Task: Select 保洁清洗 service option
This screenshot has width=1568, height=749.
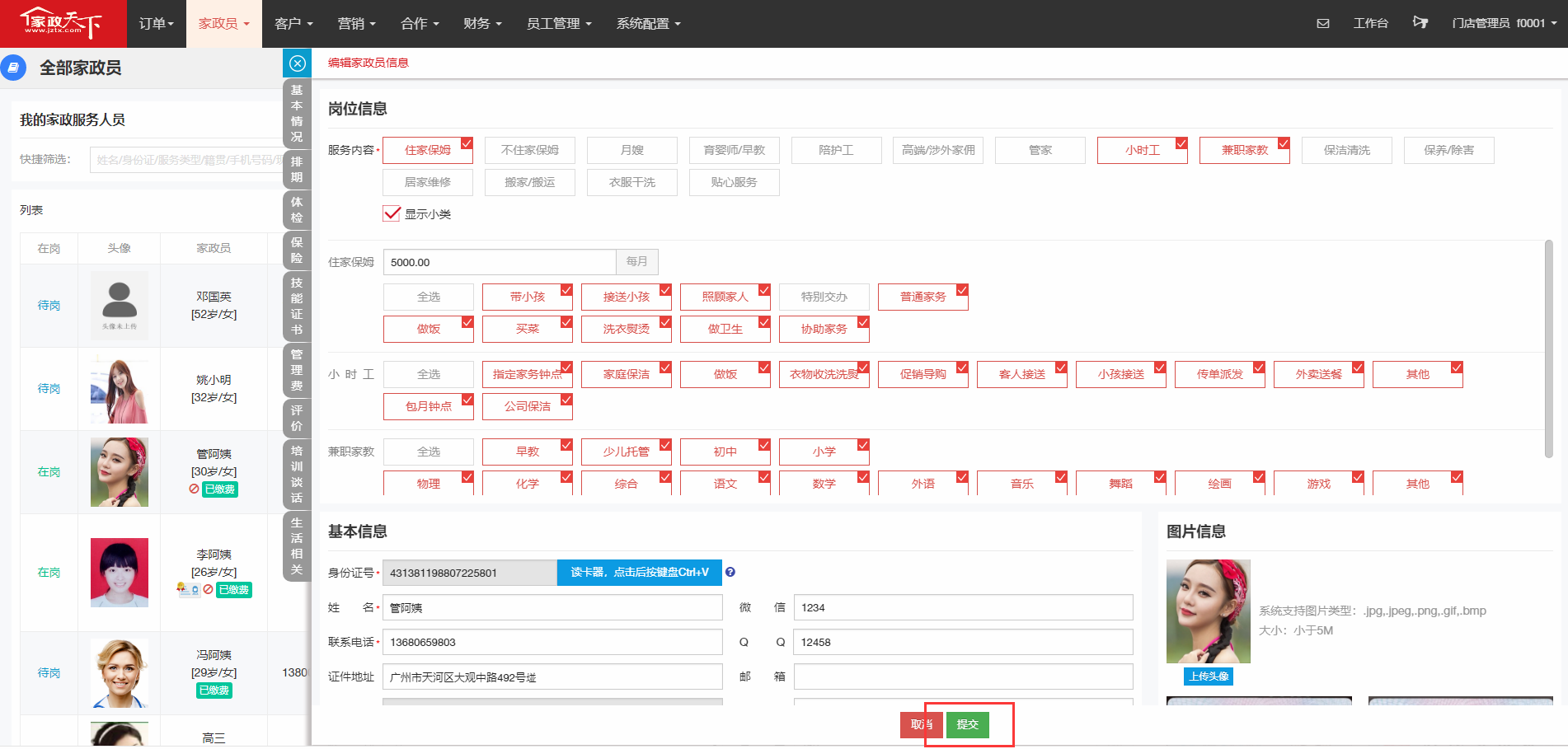Action: (1347, 150)
